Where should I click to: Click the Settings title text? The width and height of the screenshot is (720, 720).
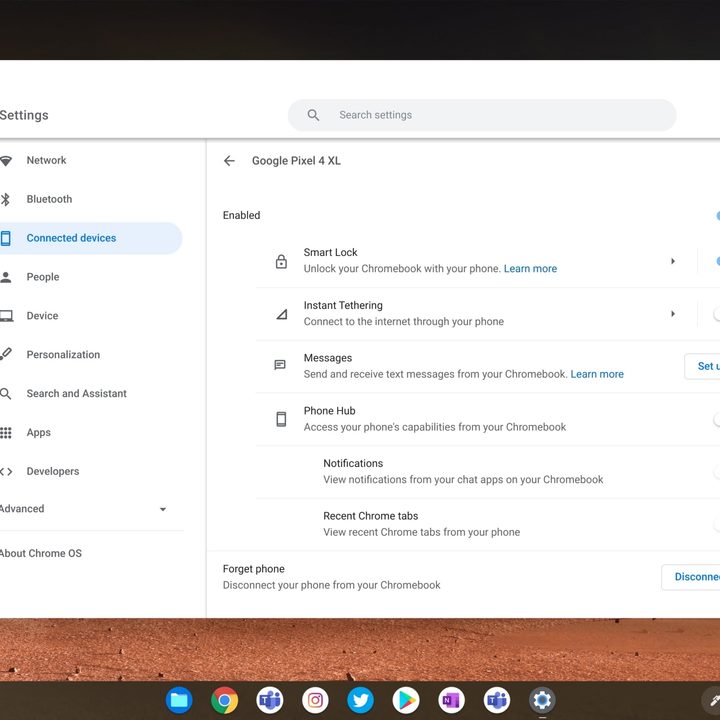coord(24,115)
